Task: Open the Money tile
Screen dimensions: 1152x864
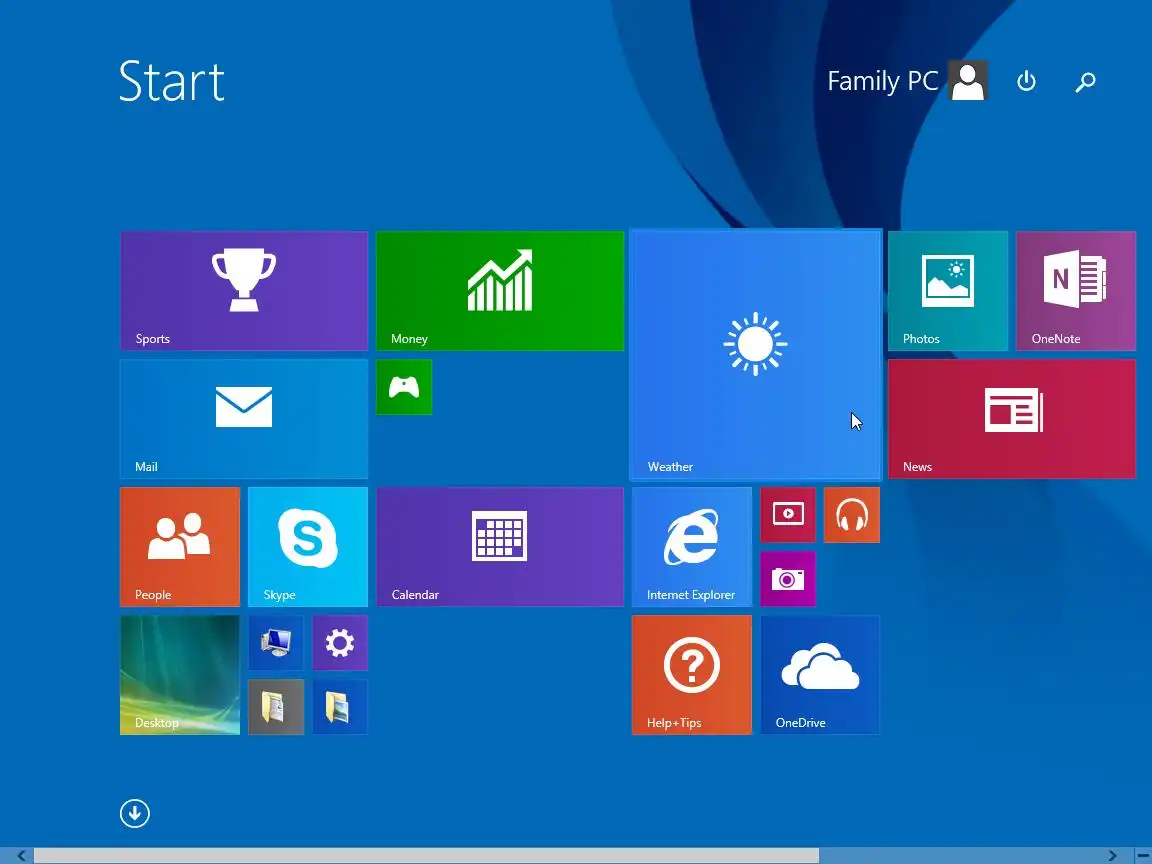Action: point(500,291)
